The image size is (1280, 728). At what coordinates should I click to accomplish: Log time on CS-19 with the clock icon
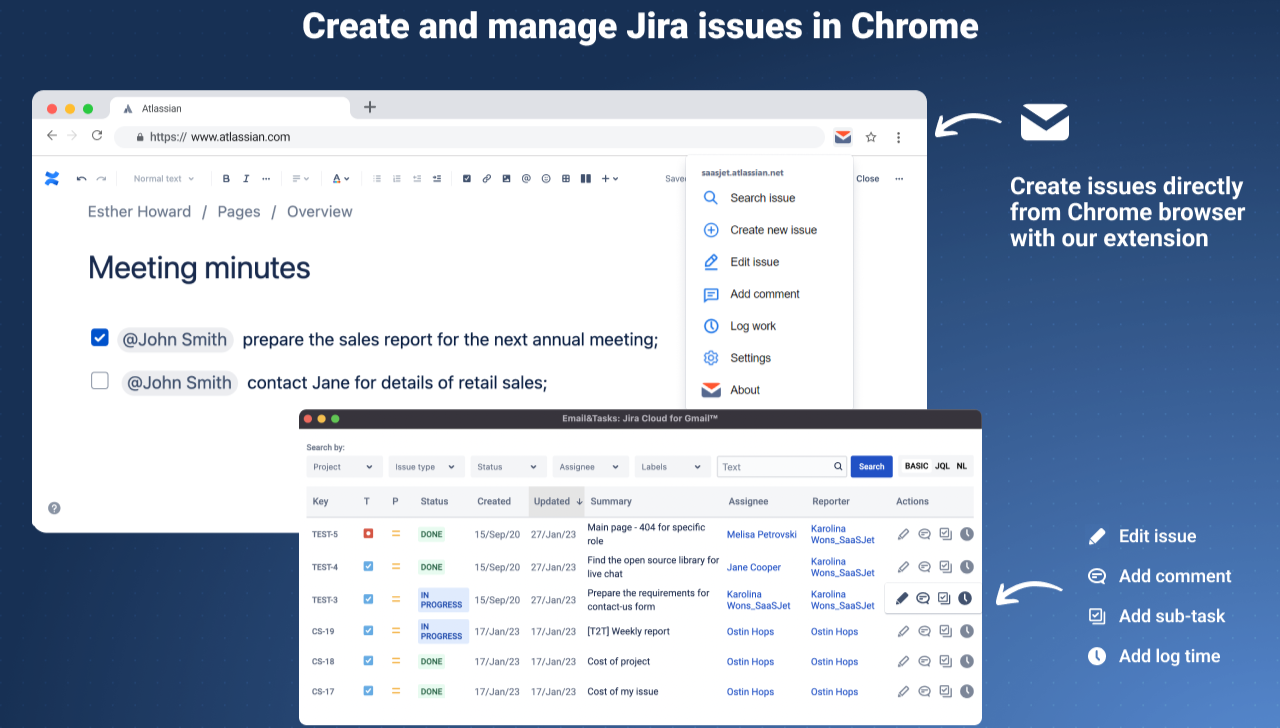(x=967, y=632)
